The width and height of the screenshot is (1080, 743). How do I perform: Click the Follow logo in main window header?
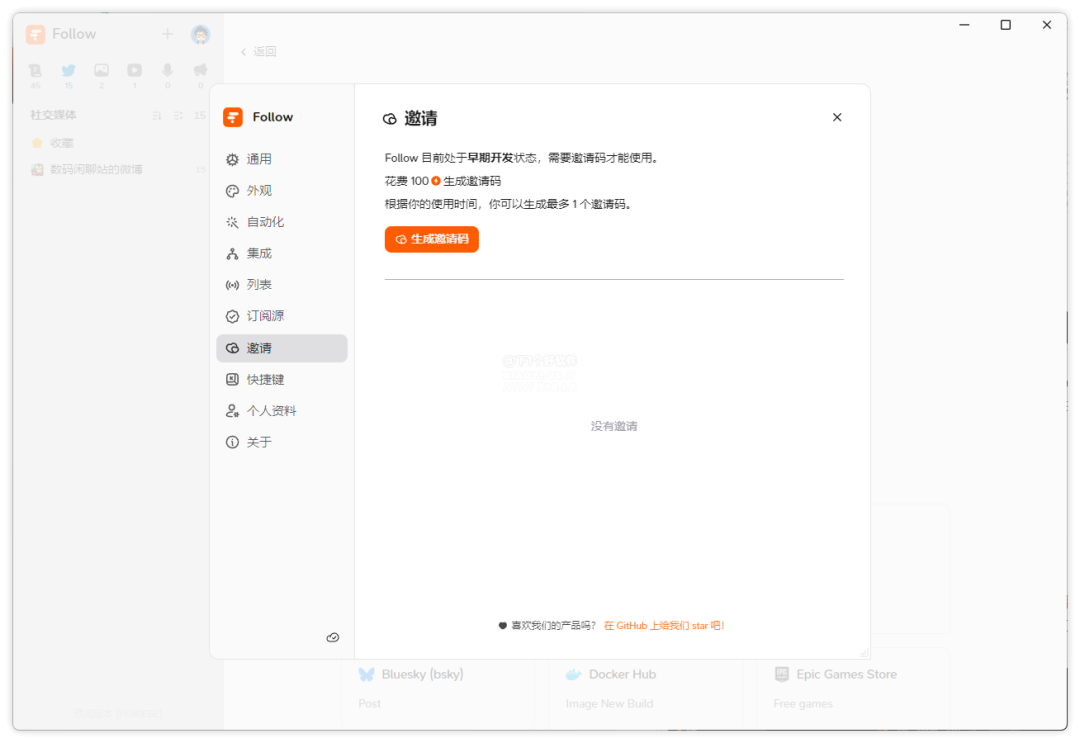tap(36, 34)
